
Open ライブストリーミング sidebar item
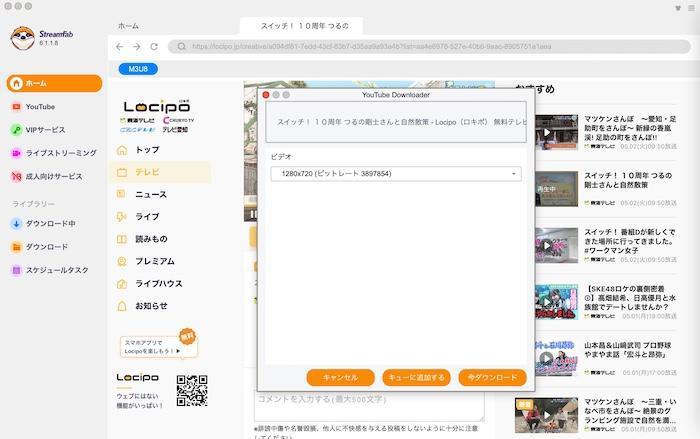click(x=54, y=153)
